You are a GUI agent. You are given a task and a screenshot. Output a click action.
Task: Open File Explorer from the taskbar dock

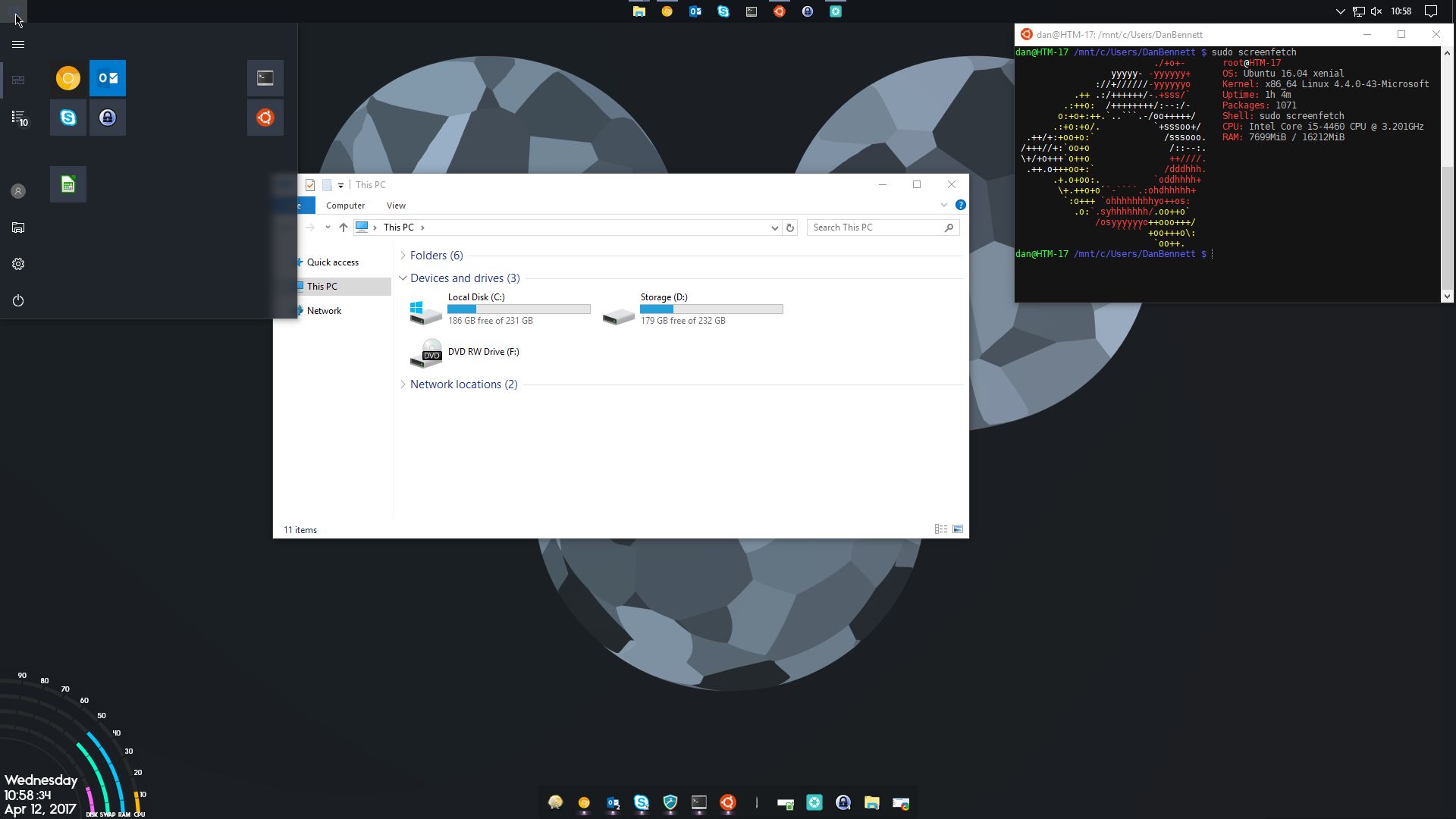(872, 802)
